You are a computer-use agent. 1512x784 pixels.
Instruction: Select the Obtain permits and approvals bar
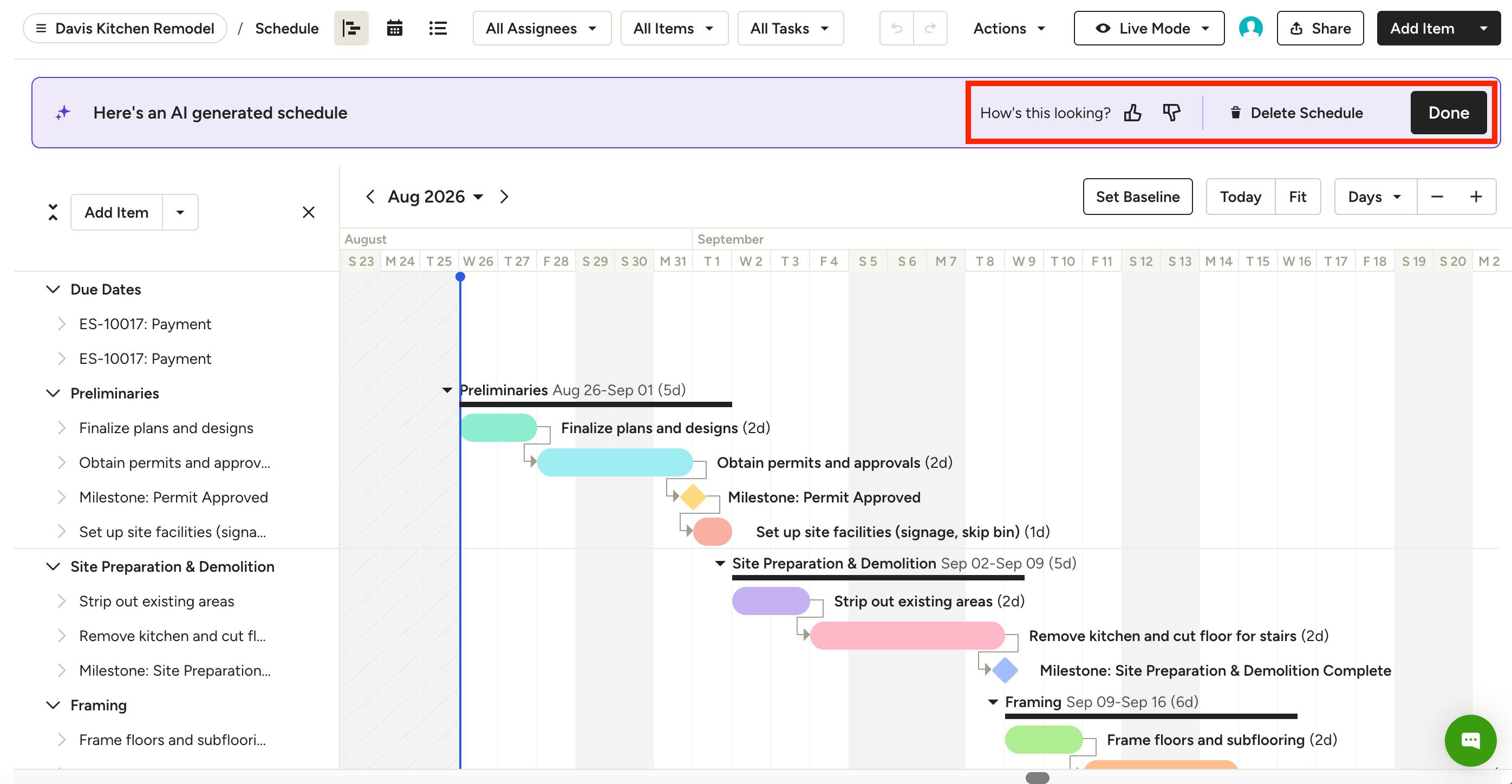click(x=615, y=462)
